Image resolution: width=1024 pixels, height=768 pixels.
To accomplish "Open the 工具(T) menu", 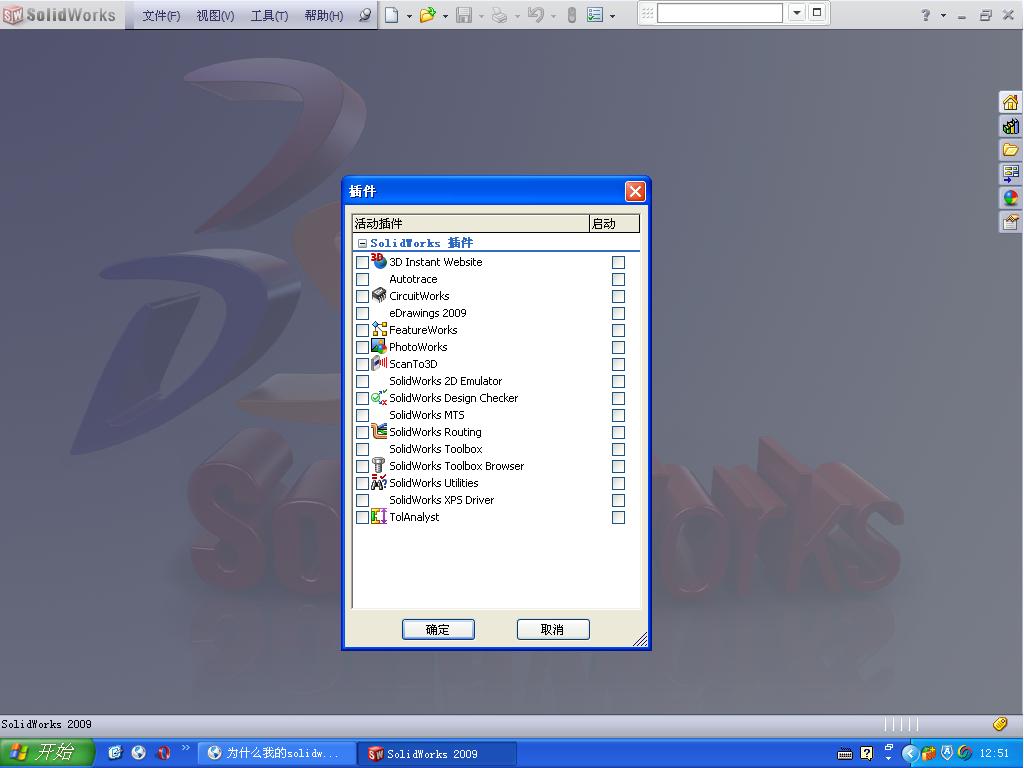I will 269,15.
